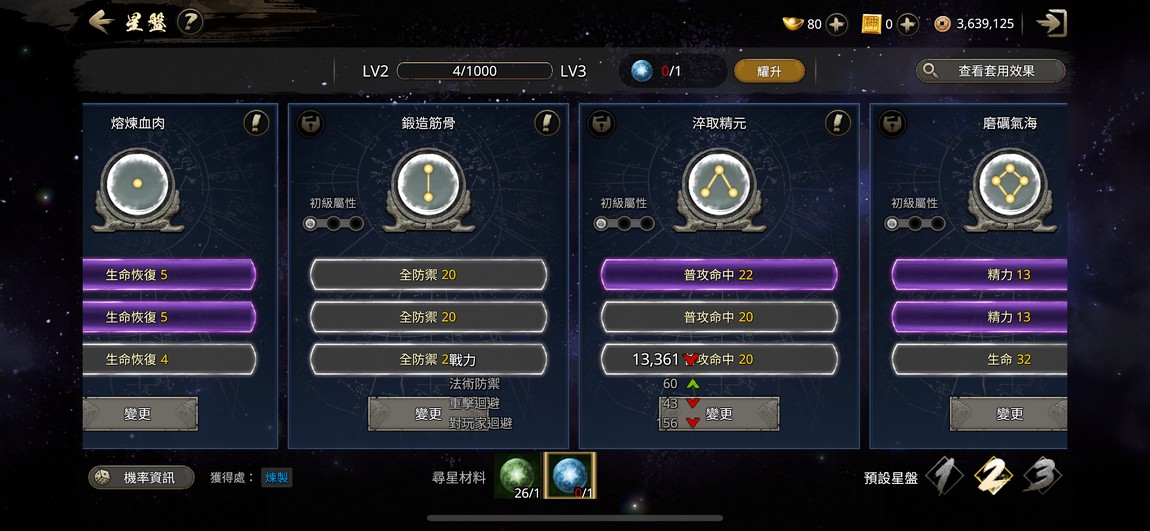Select the blue orb 尋星材料 item
Image resolution: width=1150 pixels, height=531 pixels.
coord(570,476)
